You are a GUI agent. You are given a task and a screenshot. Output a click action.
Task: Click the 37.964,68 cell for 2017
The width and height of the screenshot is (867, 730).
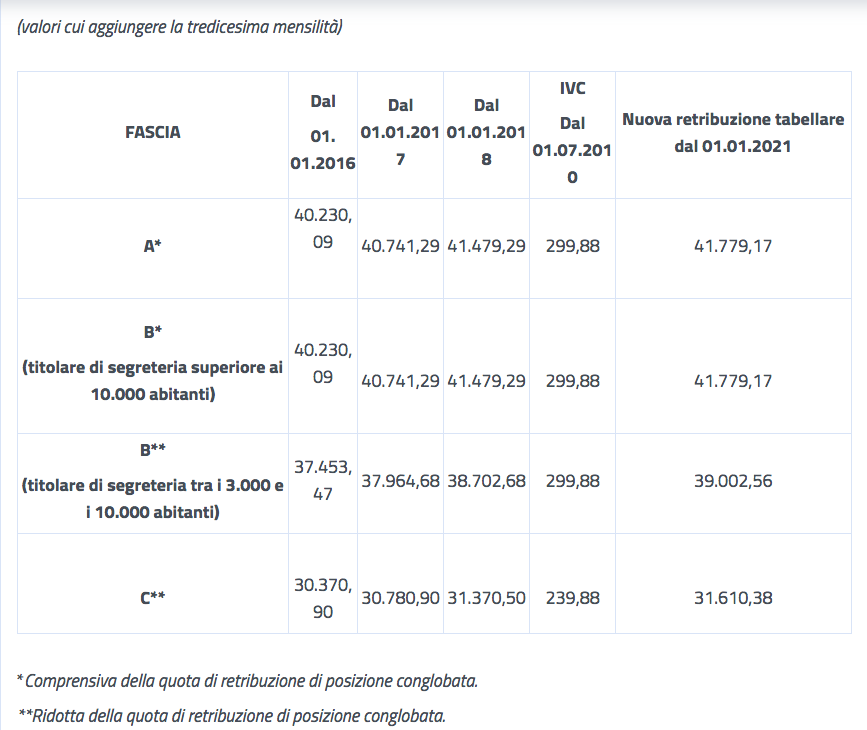tap(400, 481)
